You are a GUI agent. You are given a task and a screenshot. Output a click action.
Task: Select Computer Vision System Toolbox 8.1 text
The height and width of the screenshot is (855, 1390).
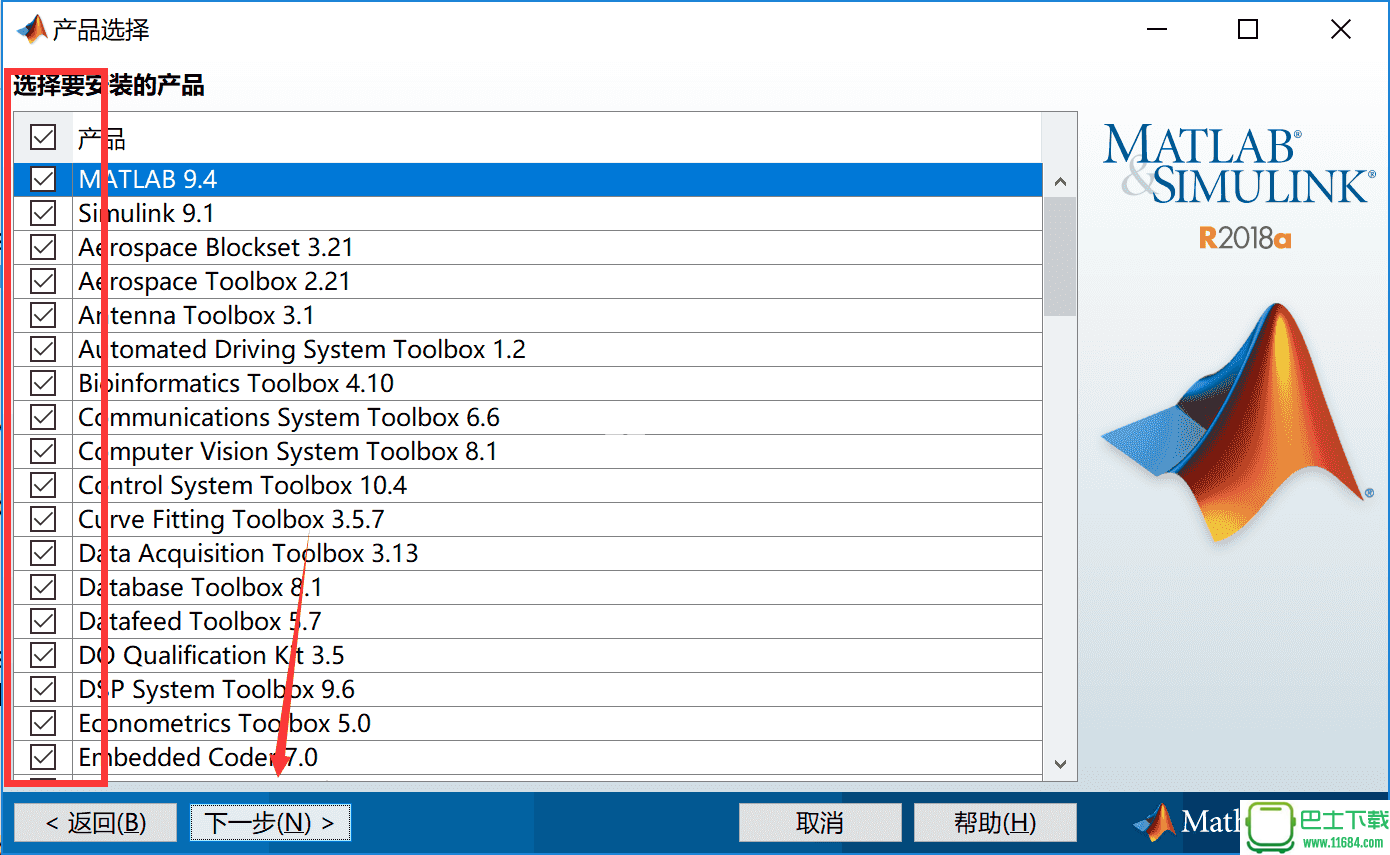[x=288, y=451]
